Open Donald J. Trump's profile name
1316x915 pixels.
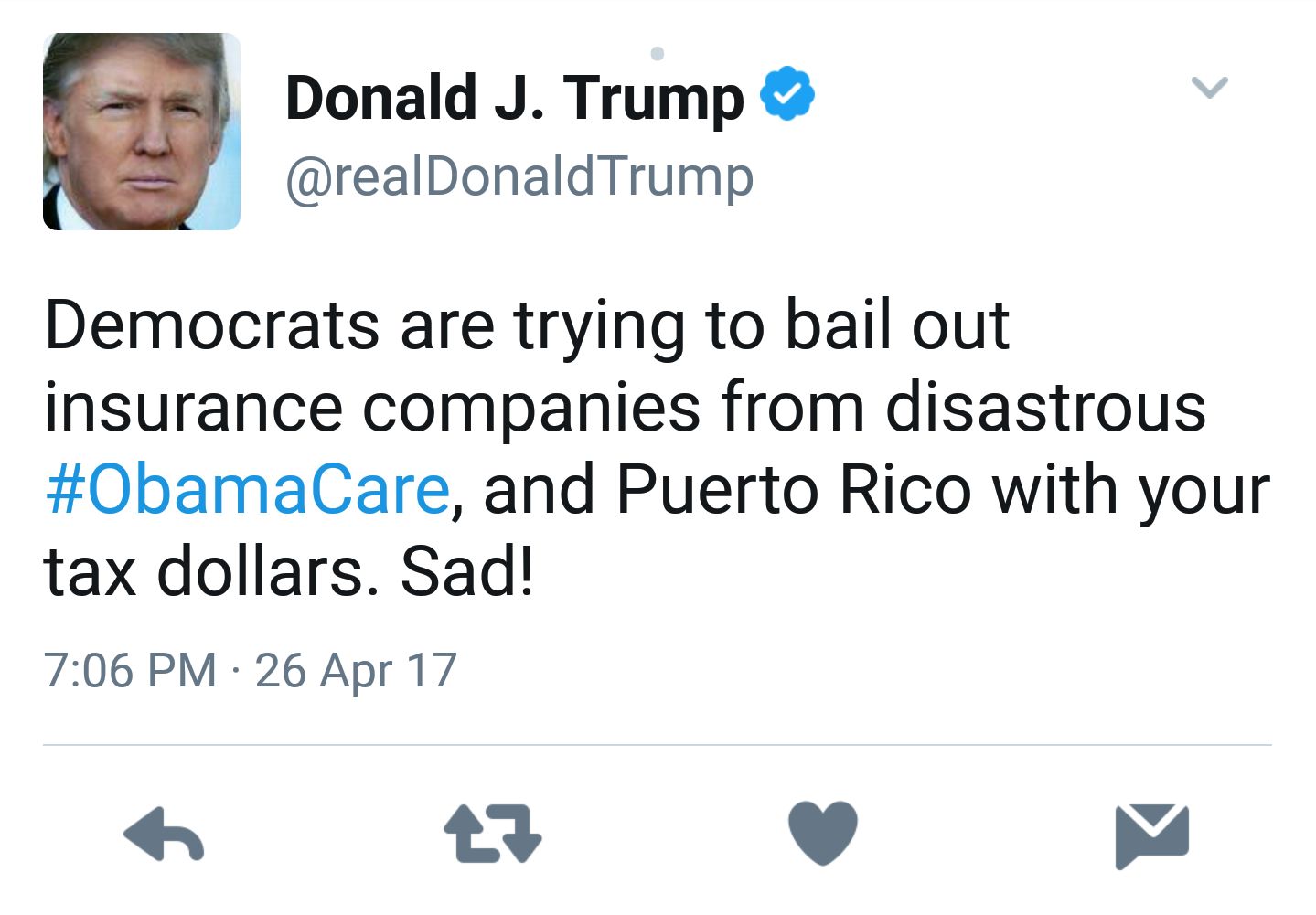(x=514, y=94)
